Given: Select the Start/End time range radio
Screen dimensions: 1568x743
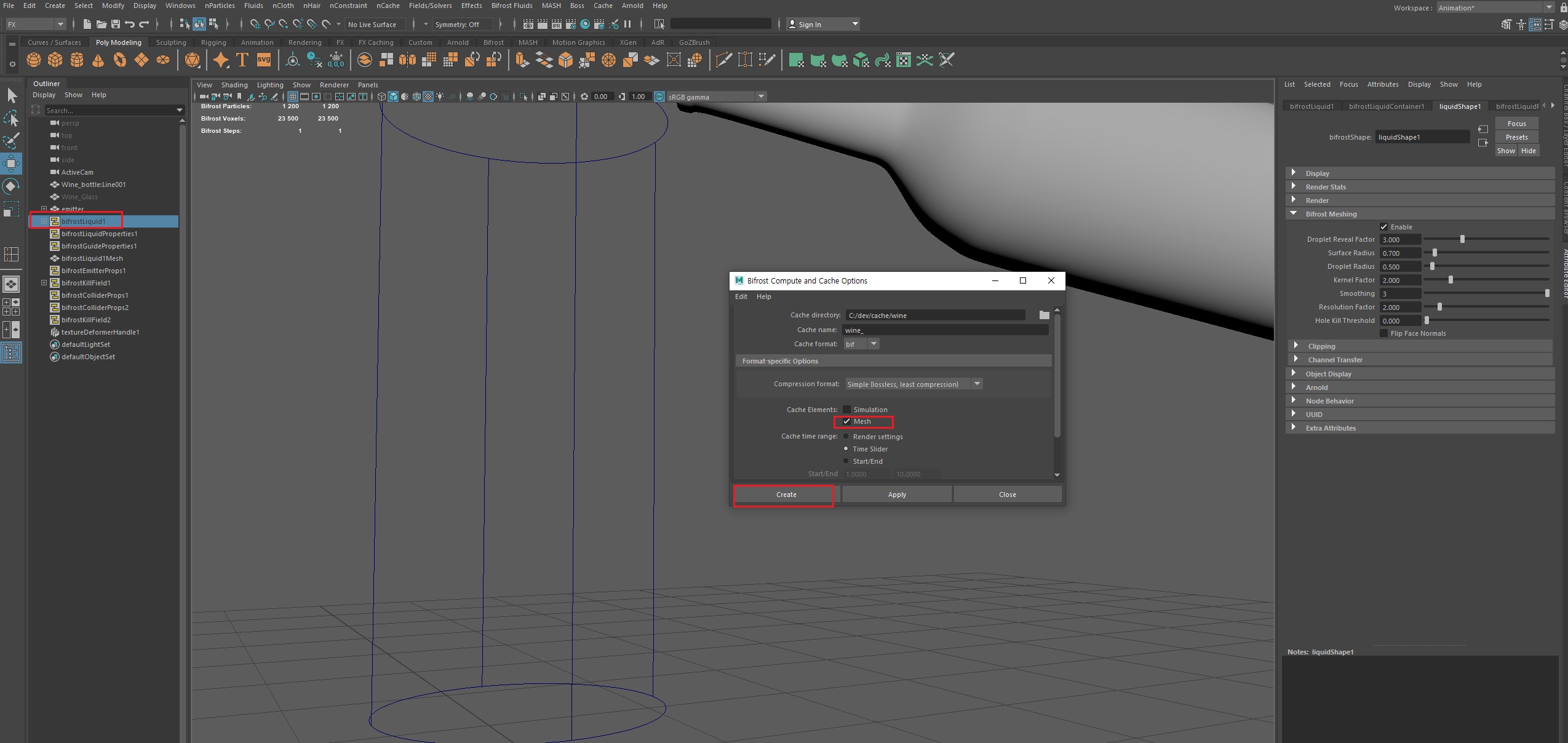Looking at the screenshot, I should click(846, 461).
